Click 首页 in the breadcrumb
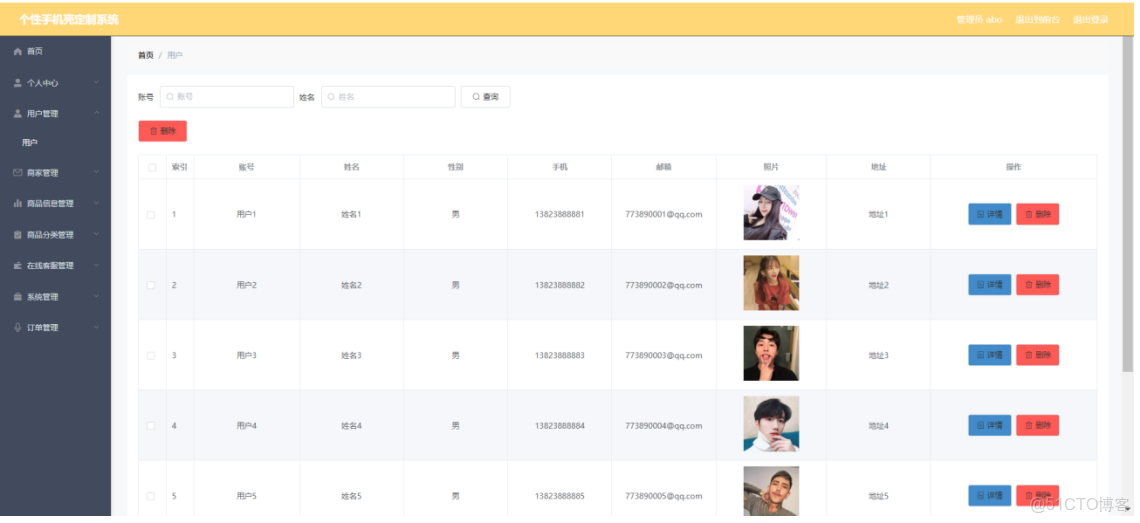Screen dimensions: 1140x523 coord(146,55)
